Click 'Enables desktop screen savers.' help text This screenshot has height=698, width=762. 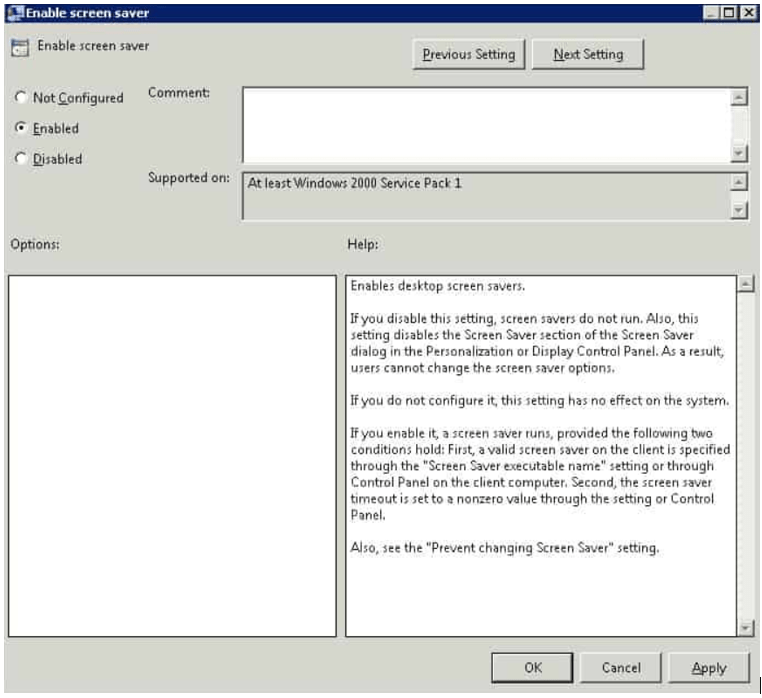(x=437, y=286)
